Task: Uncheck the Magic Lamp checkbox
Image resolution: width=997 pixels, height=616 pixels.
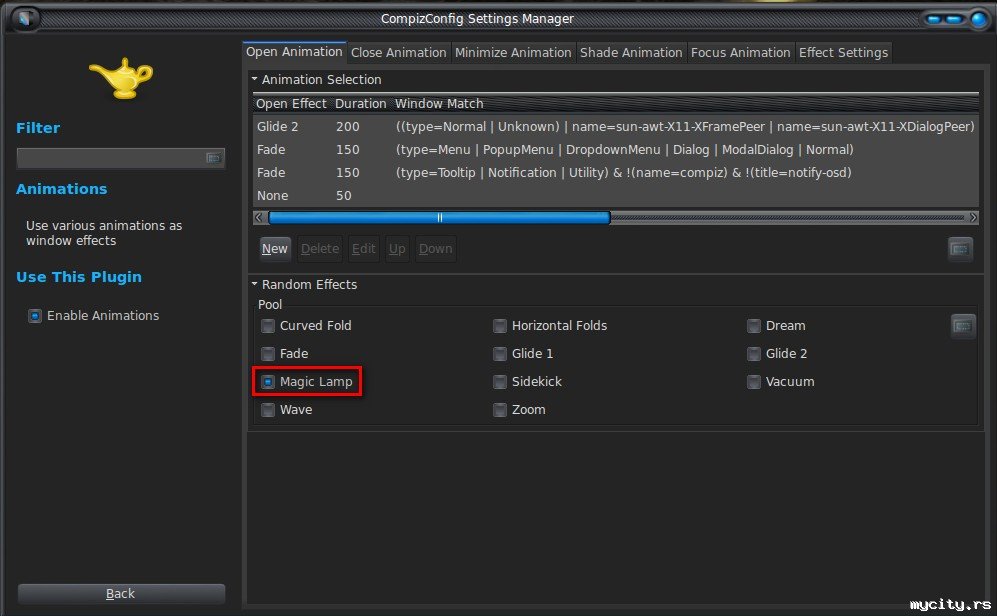Action: [x=268, y=382]
